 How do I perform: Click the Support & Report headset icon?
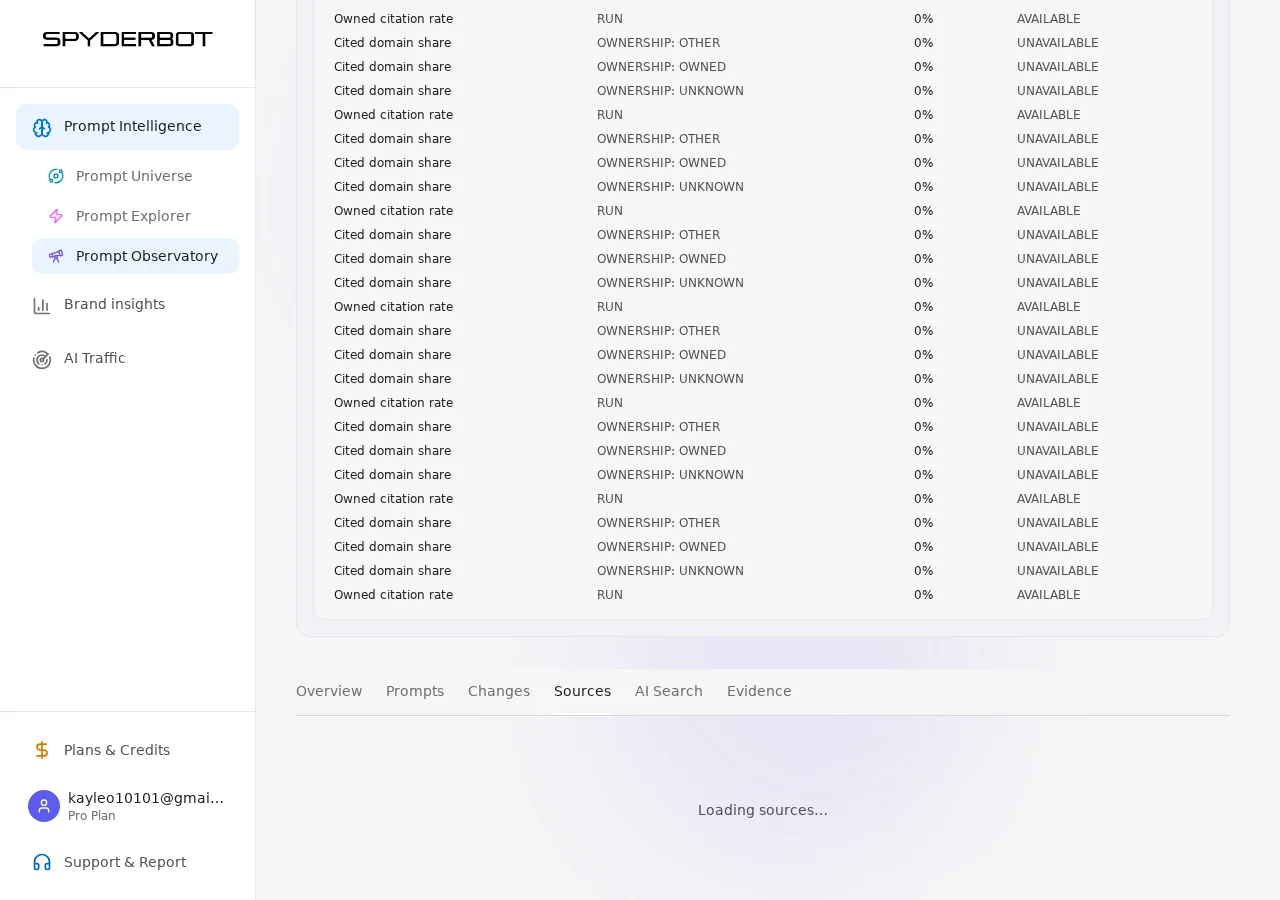click(x=42, y=862)
